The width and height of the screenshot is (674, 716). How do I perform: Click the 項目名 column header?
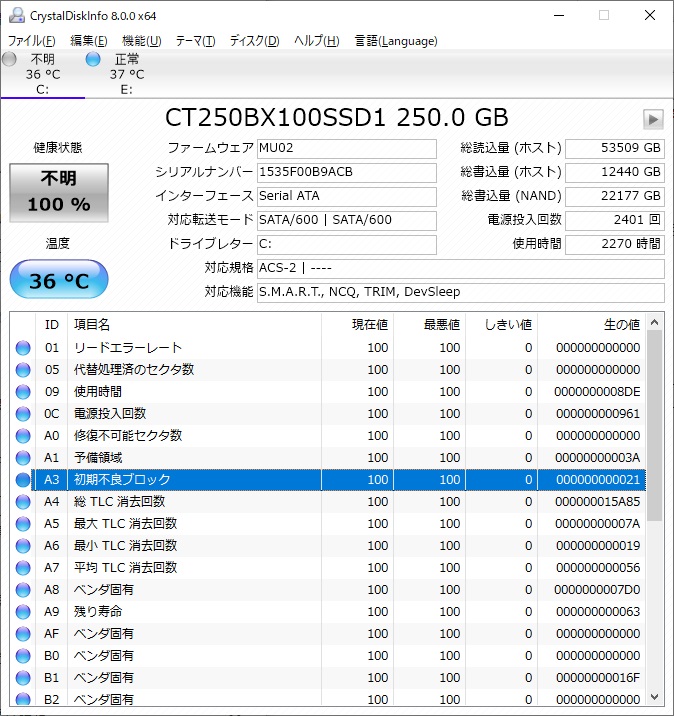(x=195, y=325)
